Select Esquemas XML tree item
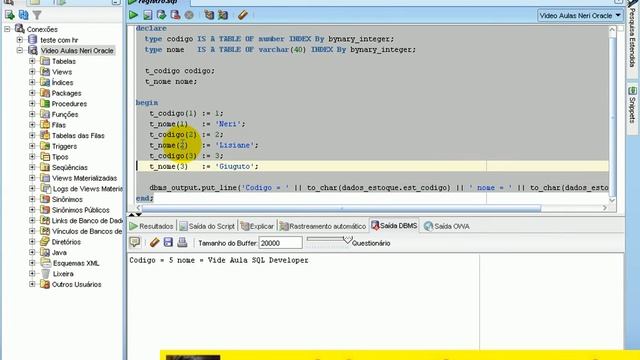 click(x=76, y=263)
